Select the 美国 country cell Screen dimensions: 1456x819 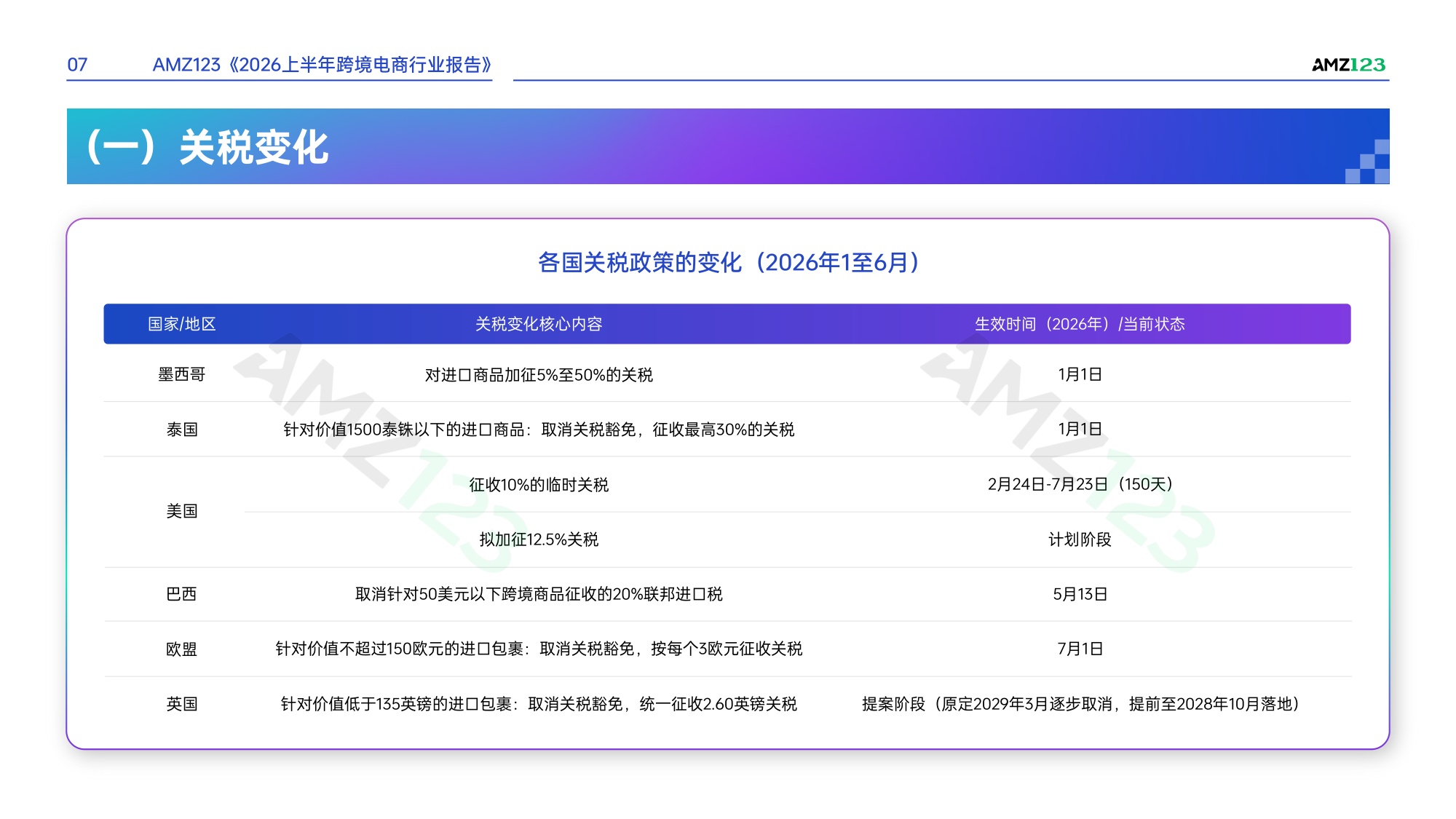point(182,511)
